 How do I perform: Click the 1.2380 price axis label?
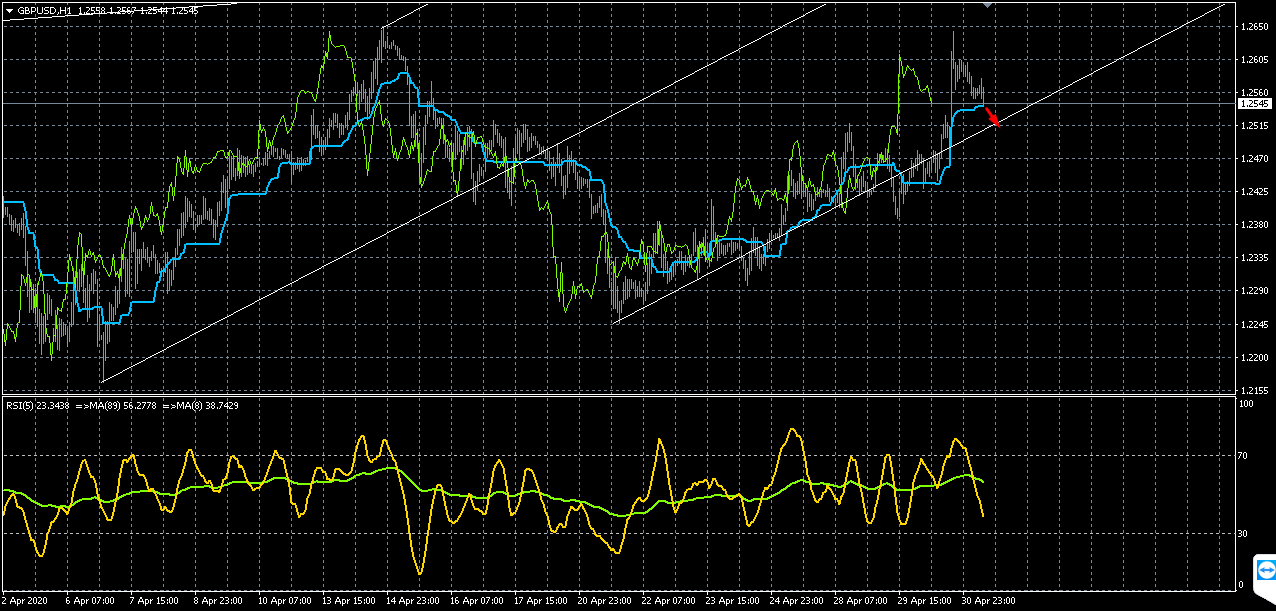[x=1254, y=225]
